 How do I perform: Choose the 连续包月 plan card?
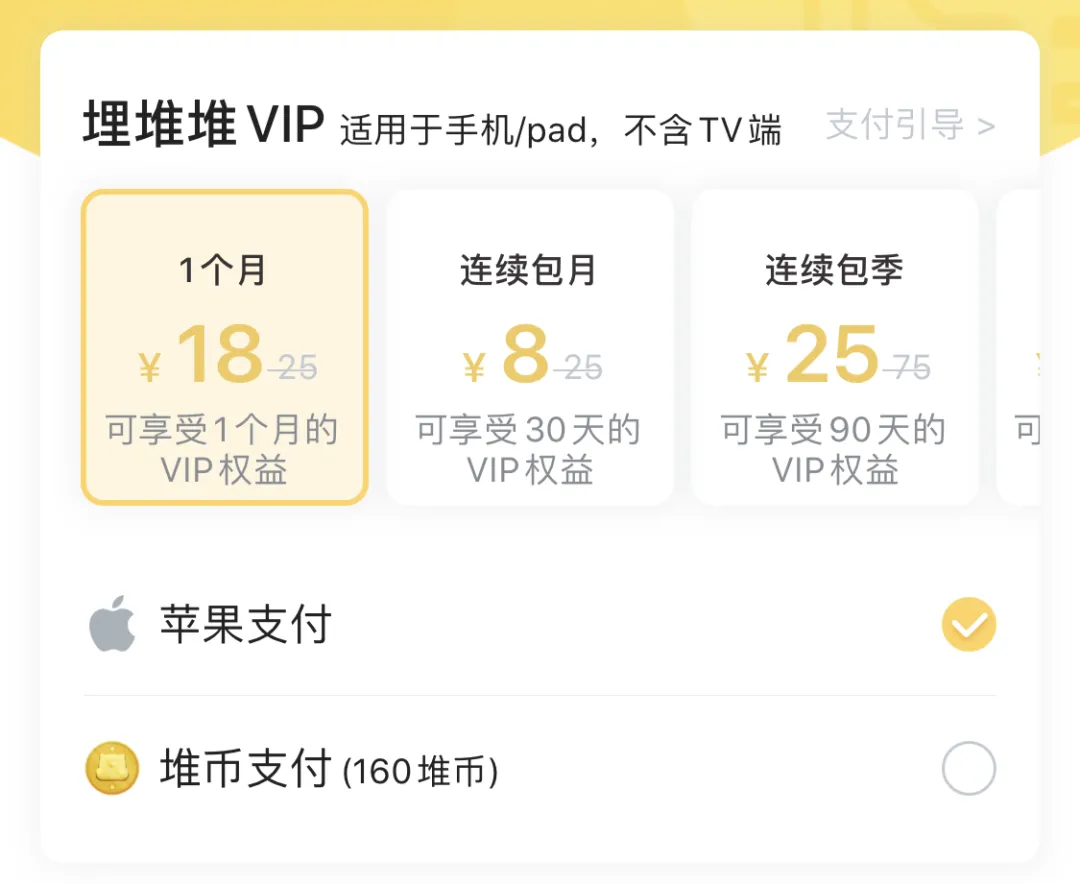click(x=530, y=347)
